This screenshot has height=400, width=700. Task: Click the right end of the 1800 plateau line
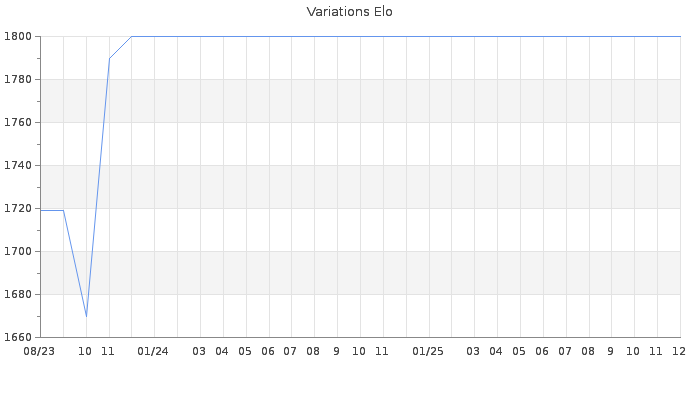click(679, 36)
